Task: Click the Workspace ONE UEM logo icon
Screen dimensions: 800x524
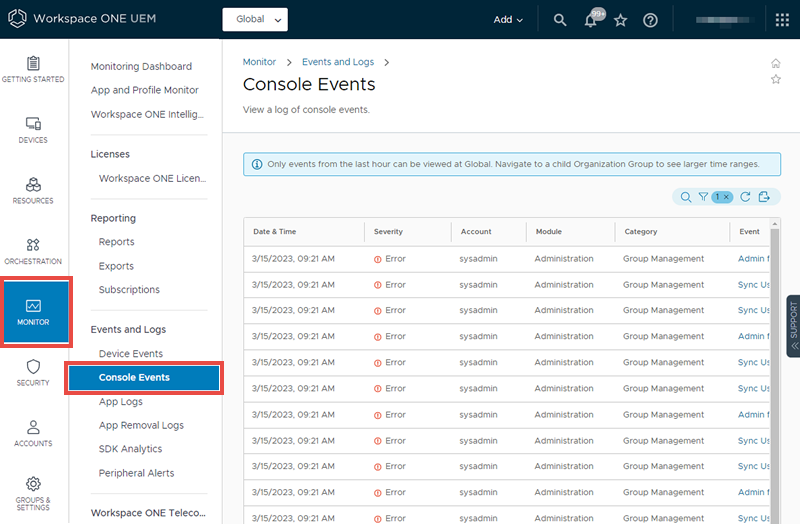Action: [17, 18]
